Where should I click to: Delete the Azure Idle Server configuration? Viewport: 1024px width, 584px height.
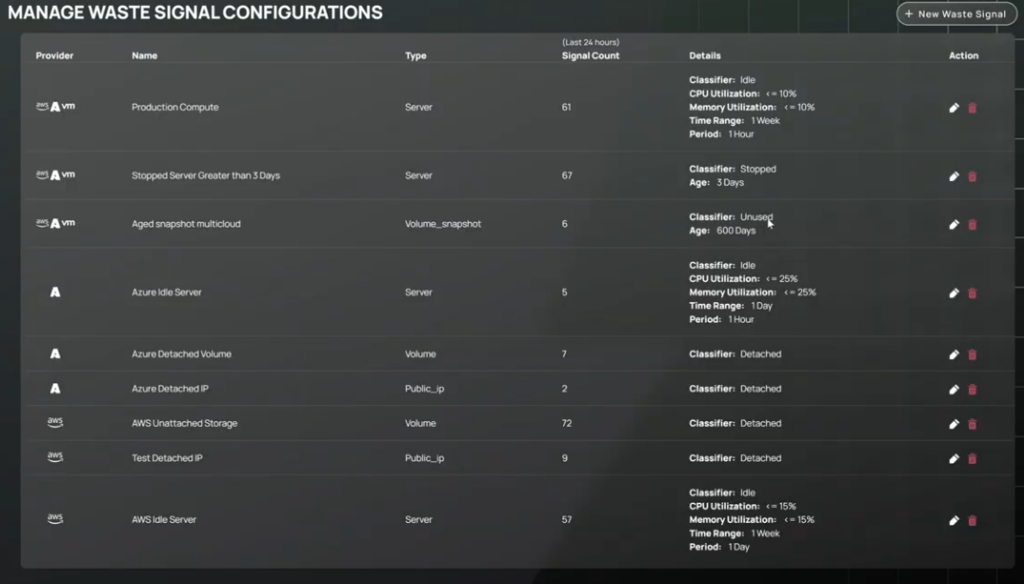click(974, 292)
